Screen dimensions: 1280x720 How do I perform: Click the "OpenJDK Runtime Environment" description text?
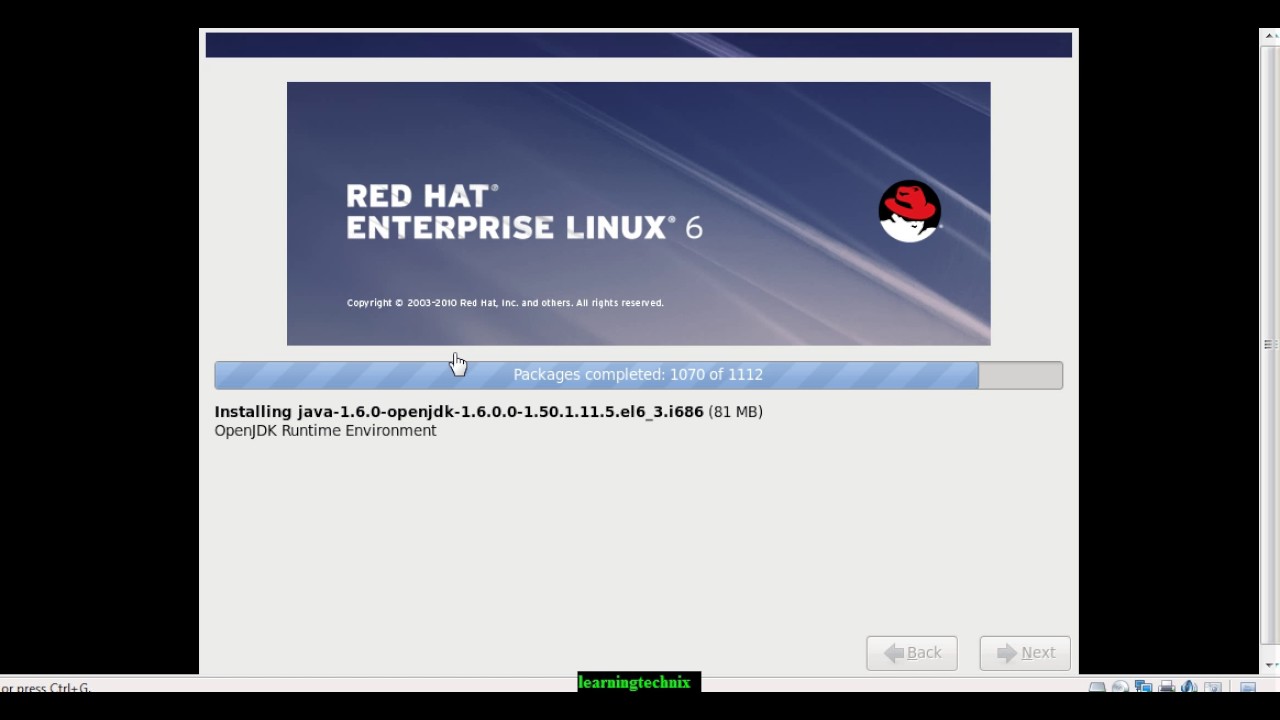pyautogui.click(x=325, y=430)
